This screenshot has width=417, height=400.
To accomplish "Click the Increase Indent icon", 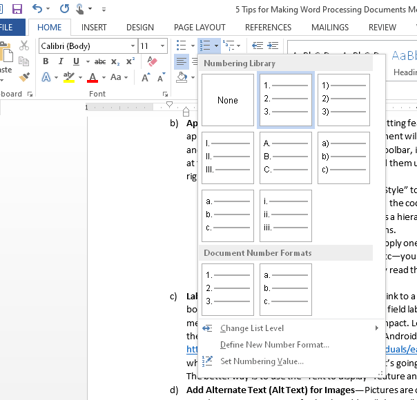I will 273,45.
